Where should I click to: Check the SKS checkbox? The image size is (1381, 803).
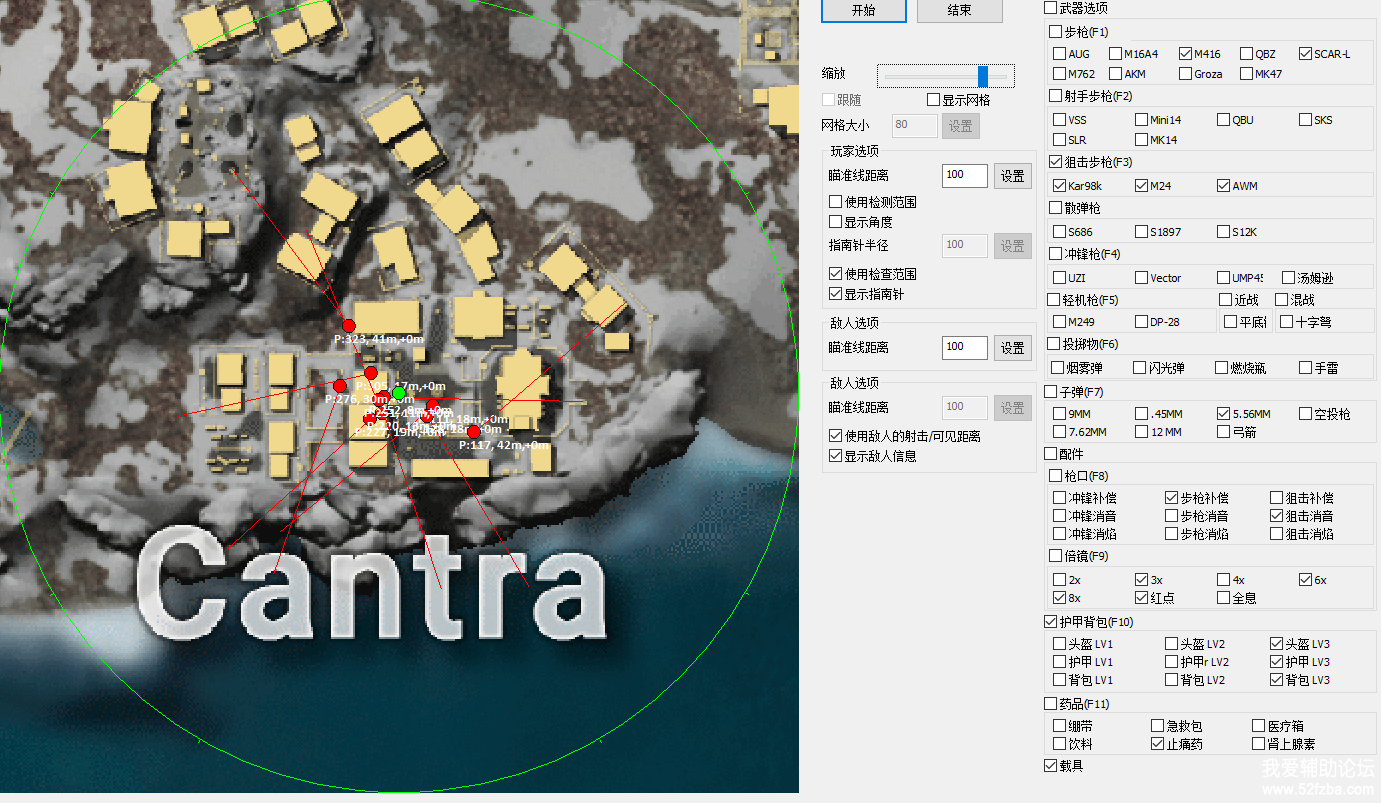click(1305, 120)
